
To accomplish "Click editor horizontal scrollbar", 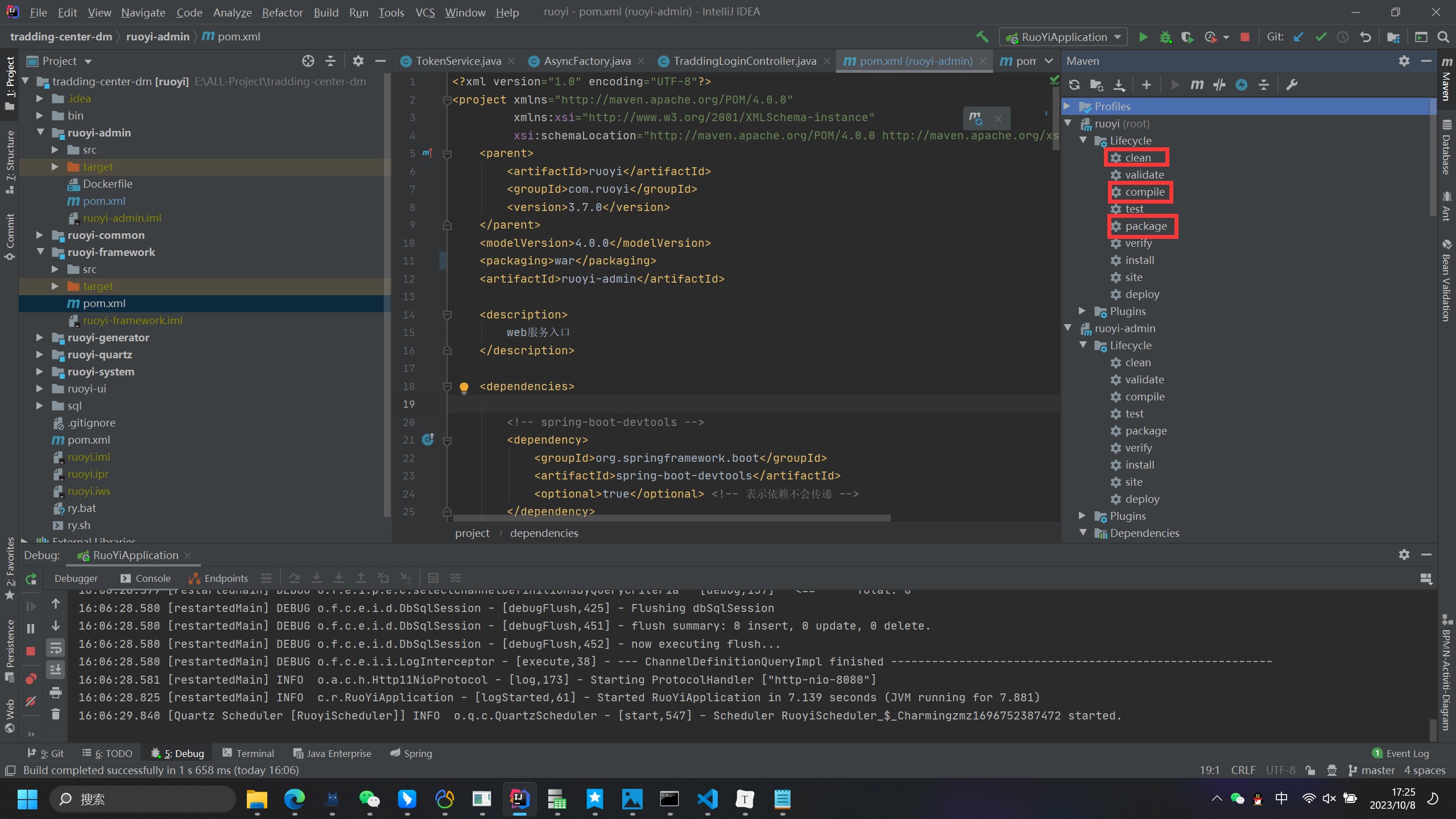I will [671, 518].
